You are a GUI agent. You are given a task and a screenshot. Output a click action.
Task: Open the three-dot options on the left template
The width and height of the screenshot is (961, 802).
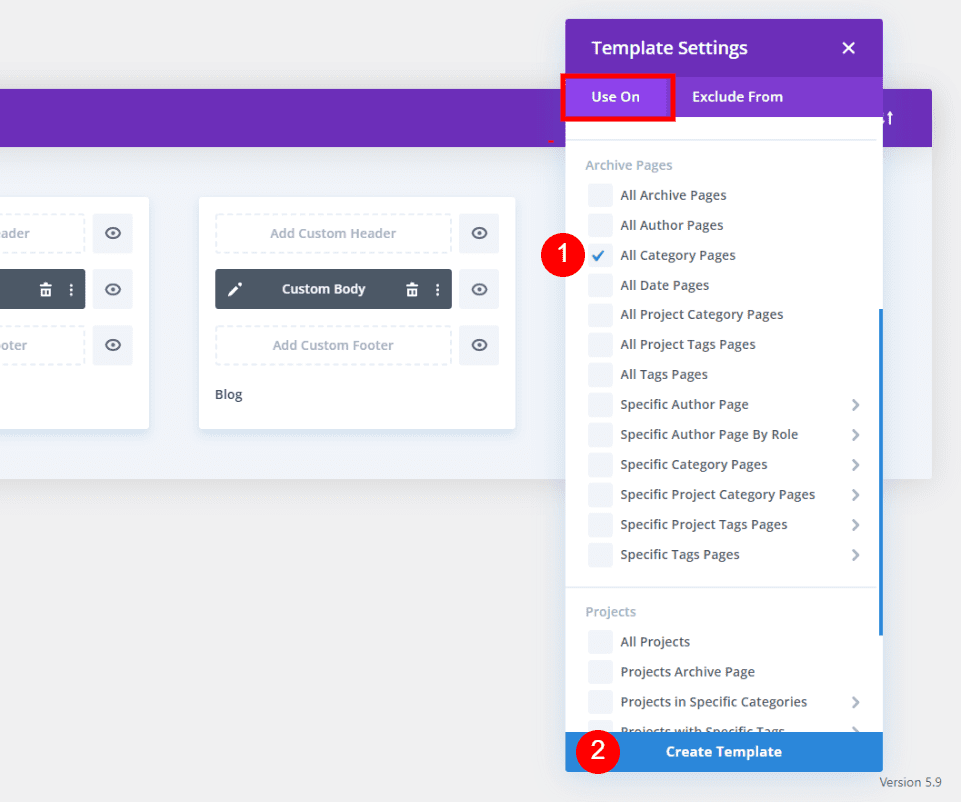point(69,289)
